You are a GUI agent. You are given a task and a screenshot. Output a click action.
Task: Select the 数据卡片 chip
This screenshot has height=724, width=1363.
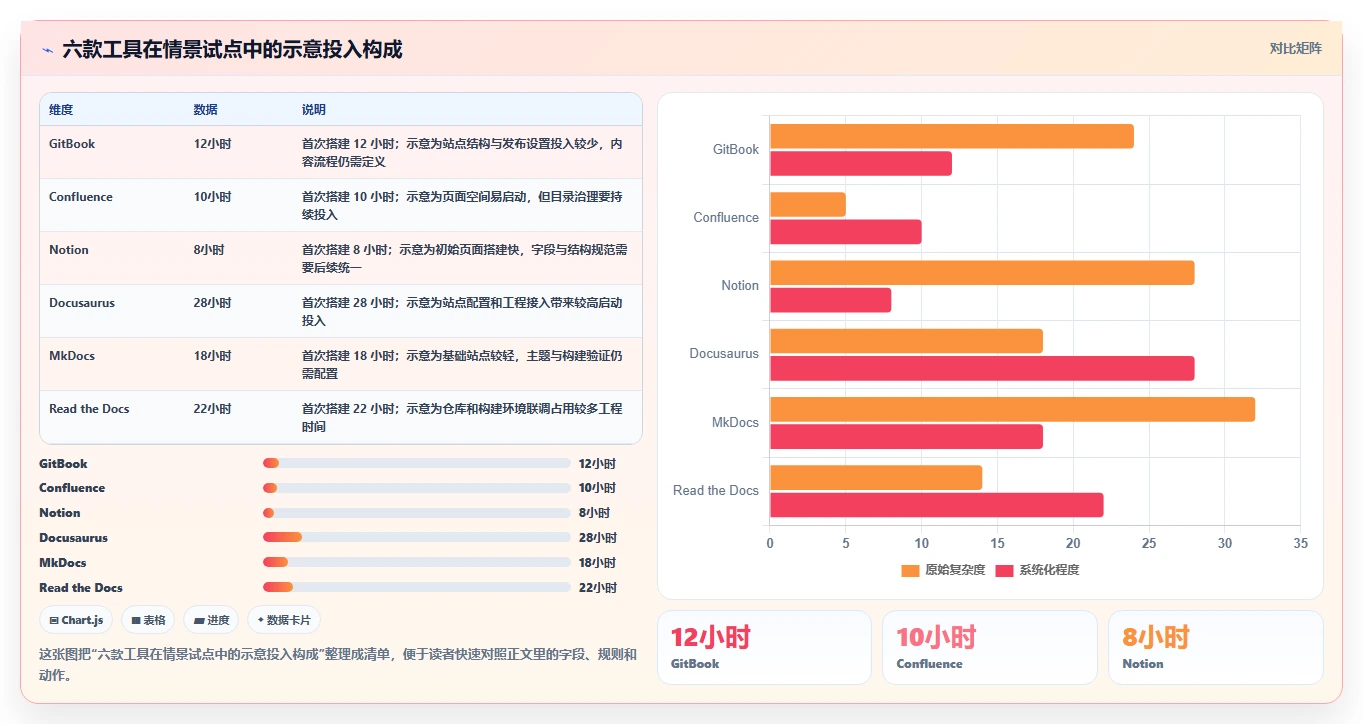coord(284,620)
